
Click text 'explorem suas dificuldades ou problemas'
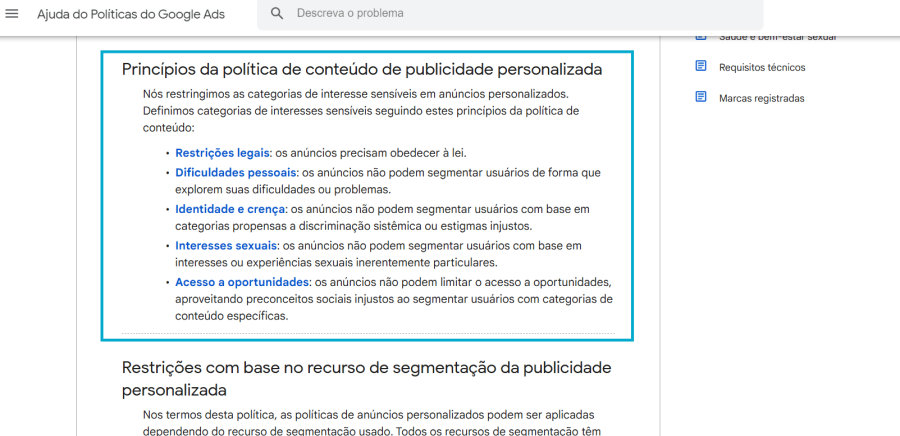point(284,189)
